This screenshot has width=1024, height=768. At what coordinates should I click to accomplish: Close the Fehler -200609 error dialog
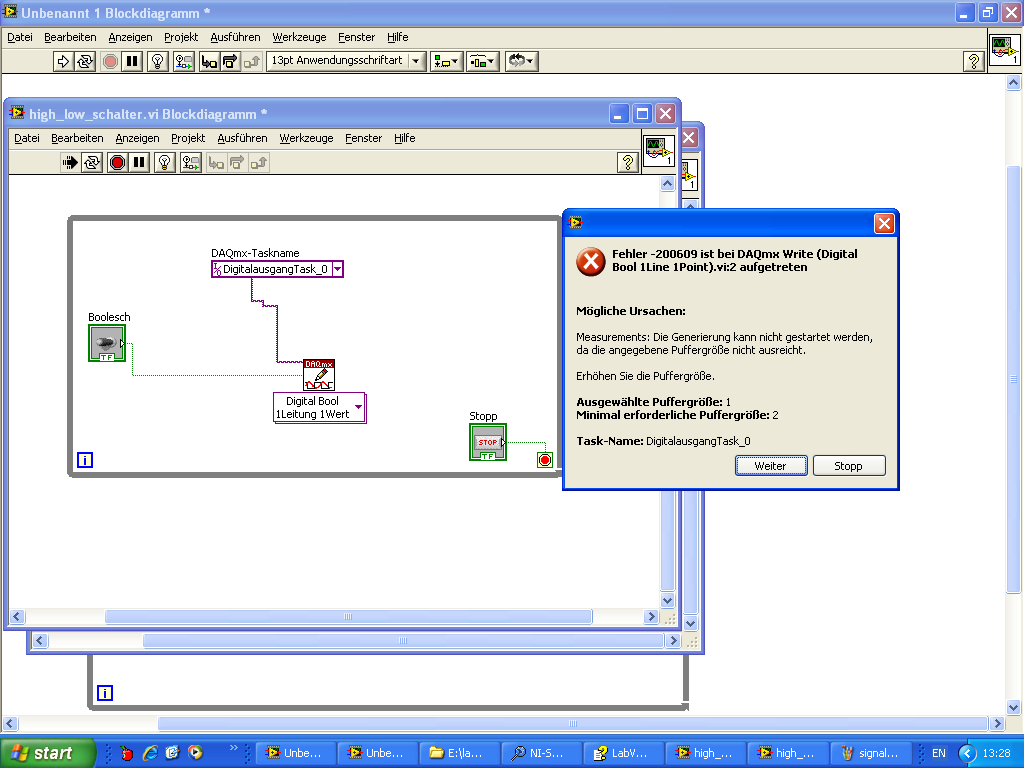tap(884, 224)
